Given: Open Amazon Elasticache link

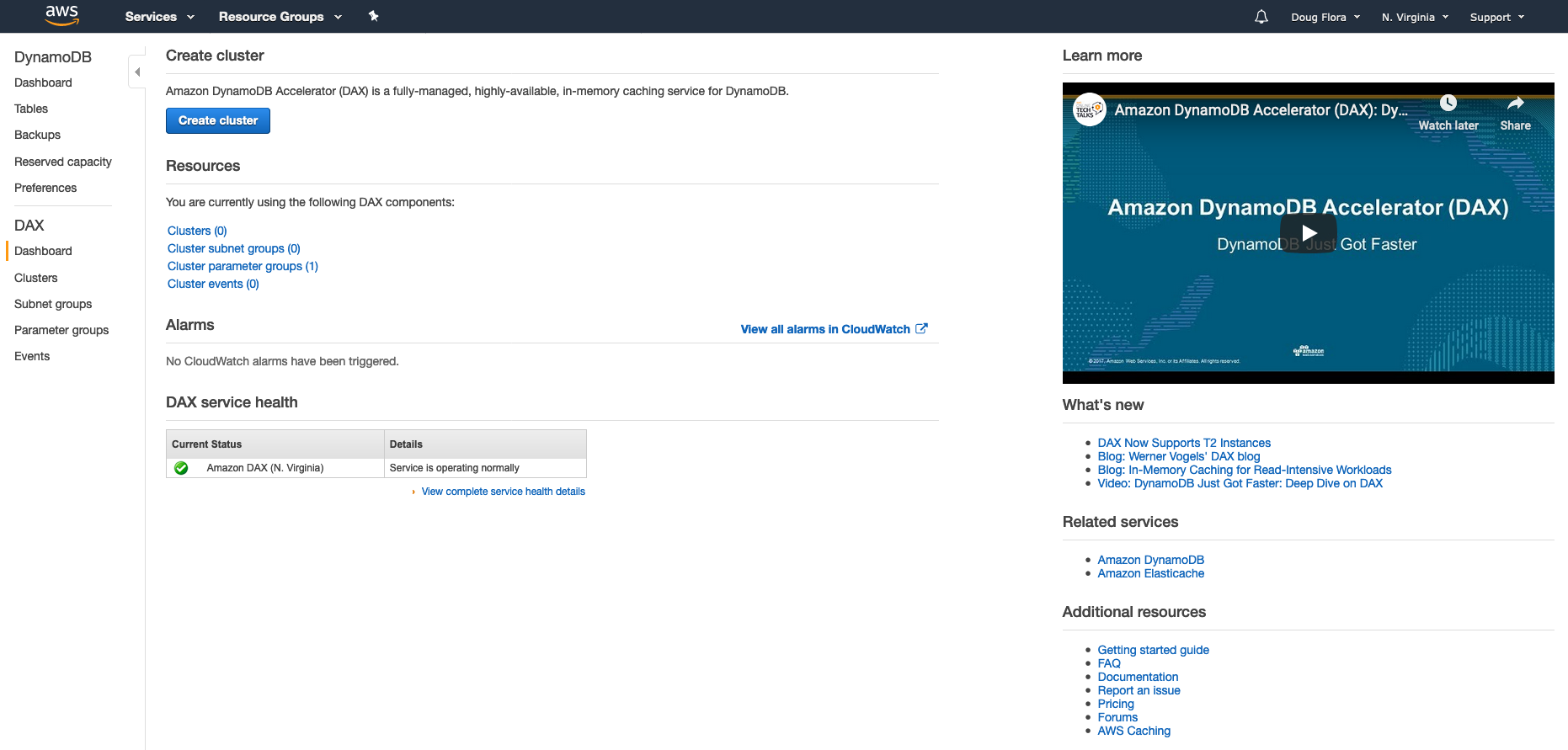Looking at the screenshot, I should point(1150,573).
